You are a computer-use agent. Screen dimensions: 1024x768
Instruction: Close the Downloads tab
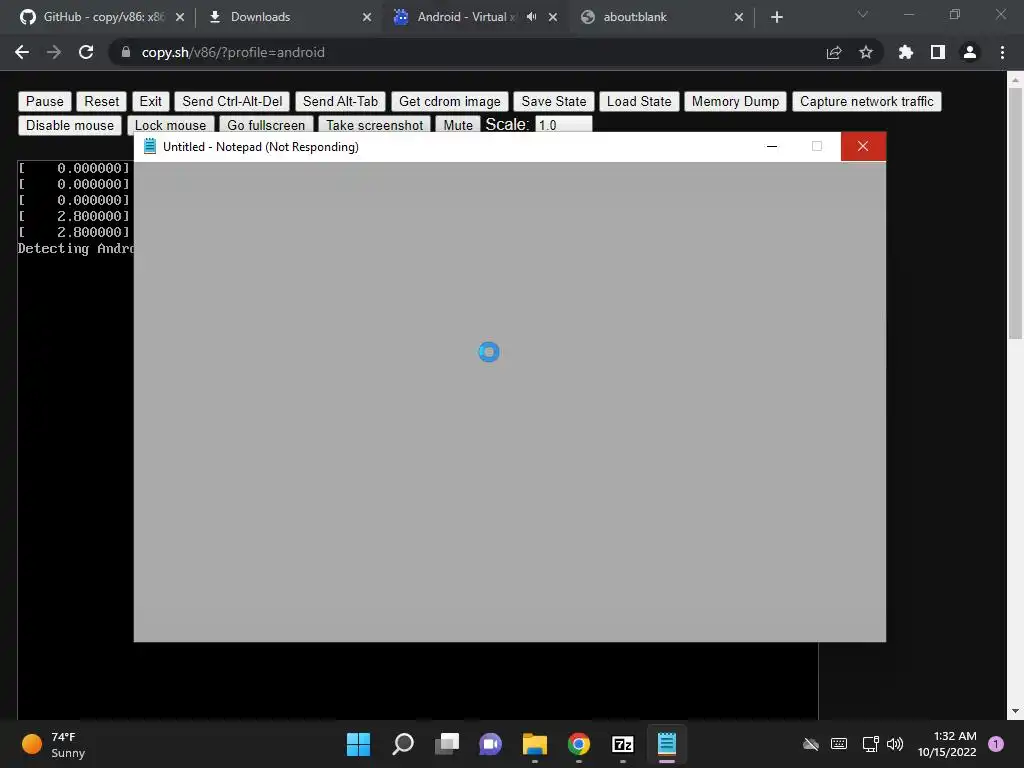click(367, 17)
